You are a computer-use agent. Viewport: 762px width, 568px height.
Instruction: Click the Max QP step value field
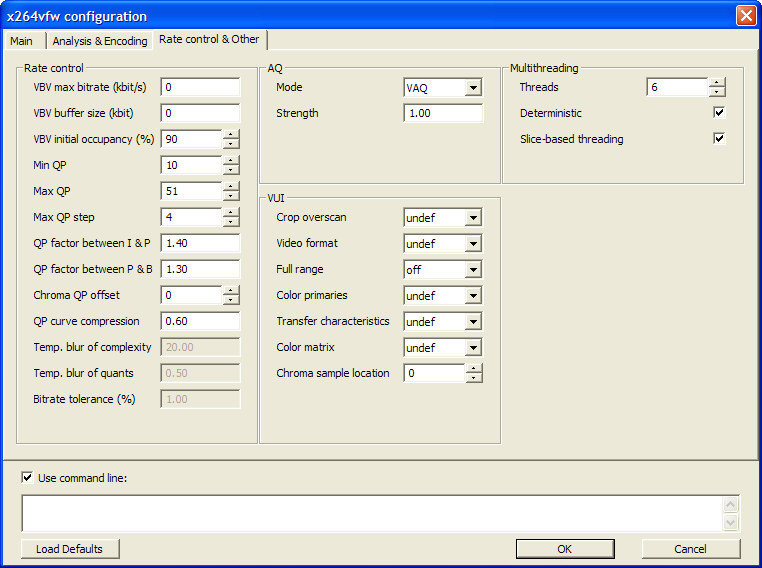point(191,217)
